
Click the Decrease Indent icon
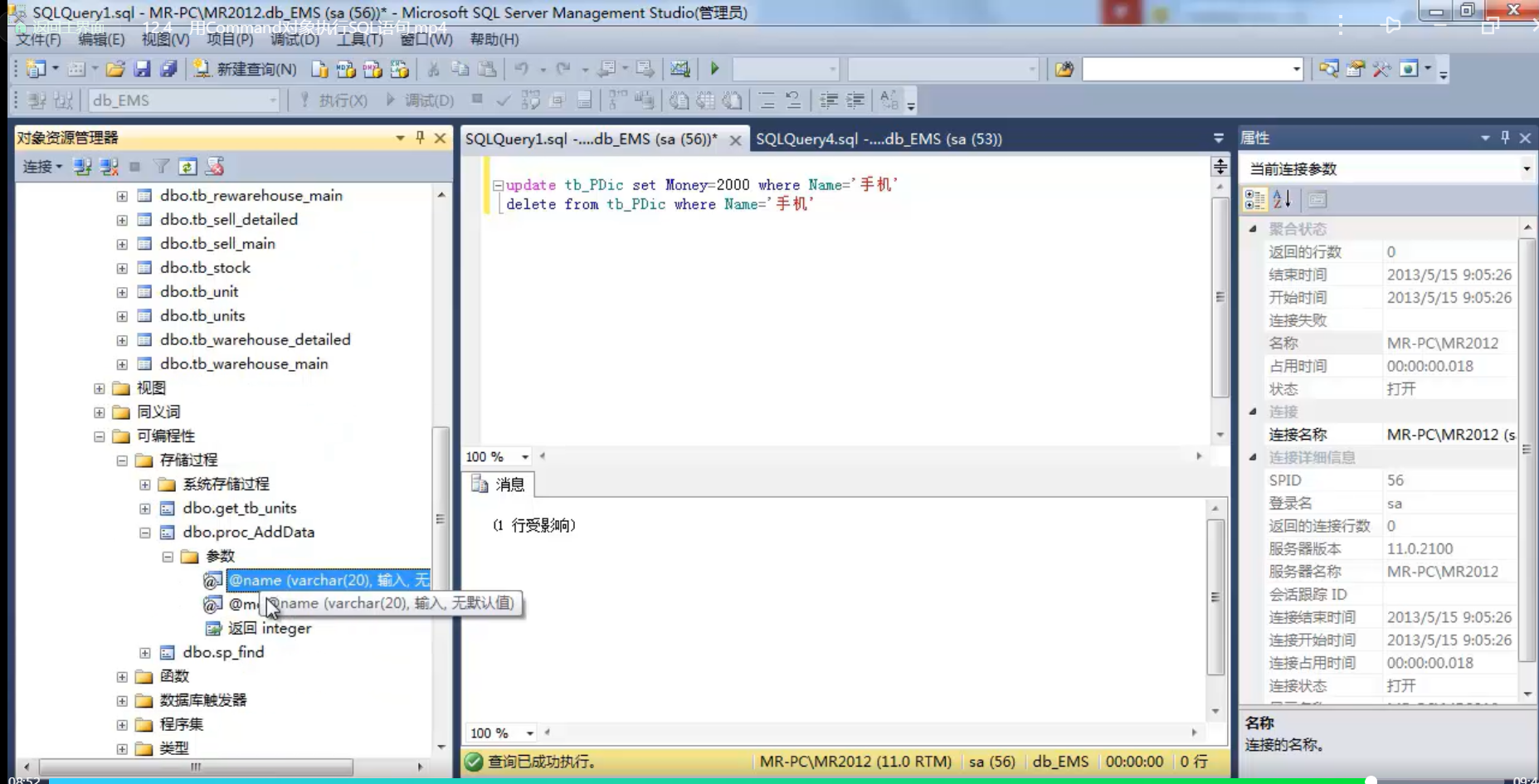(828, 100)
